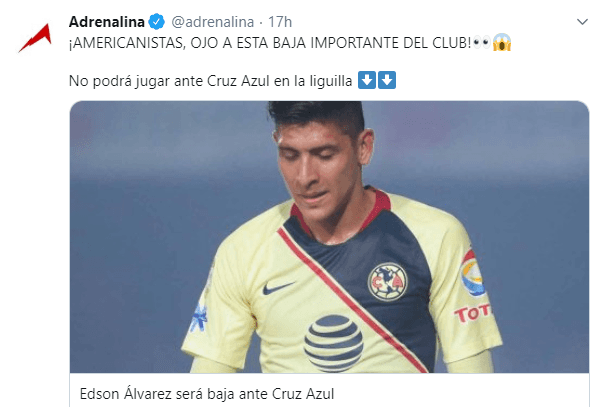598x407 pixels.
Task: Open the 'Edson Álvarez será baja ante Cruz Azul' headline
Action: [207, 394]
